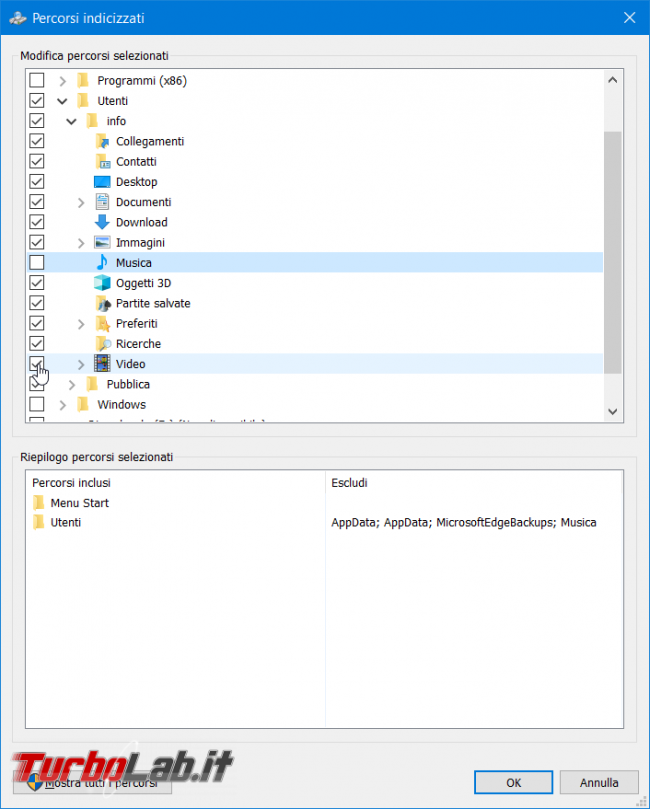Click the Programmi (x86) folder icon
The width and height of the screenshot is (650, 809).
83,80
